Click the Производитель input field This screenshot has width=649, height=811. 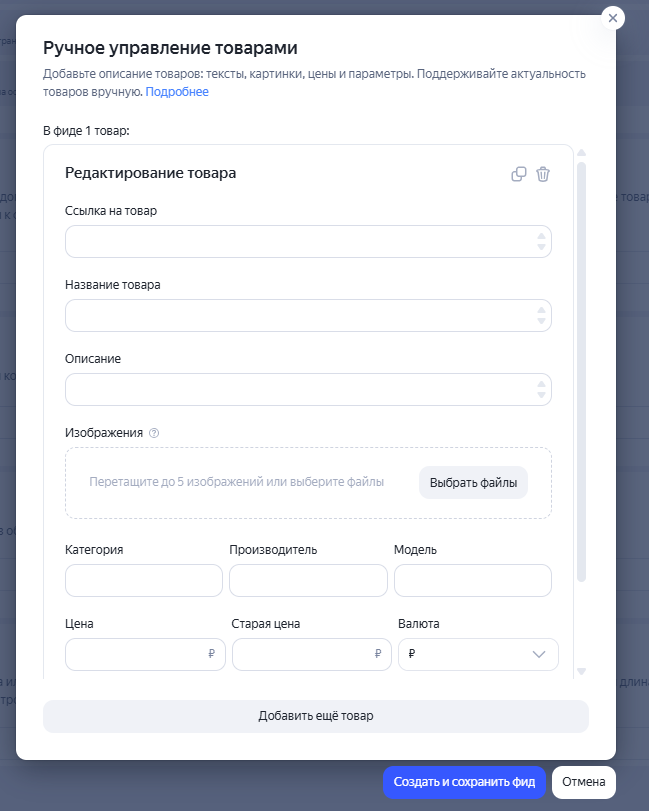click(308, 580)
